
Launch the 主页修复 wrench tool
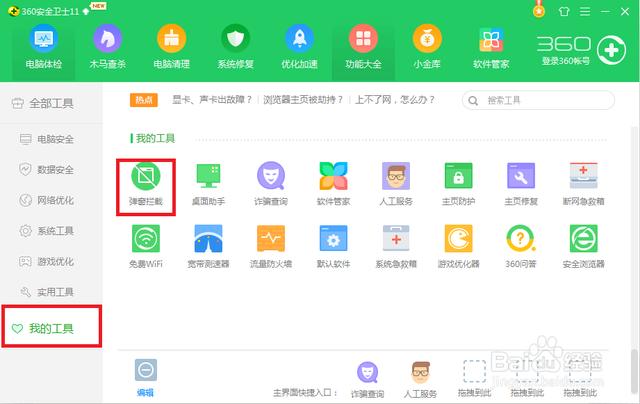pos(521,184)
